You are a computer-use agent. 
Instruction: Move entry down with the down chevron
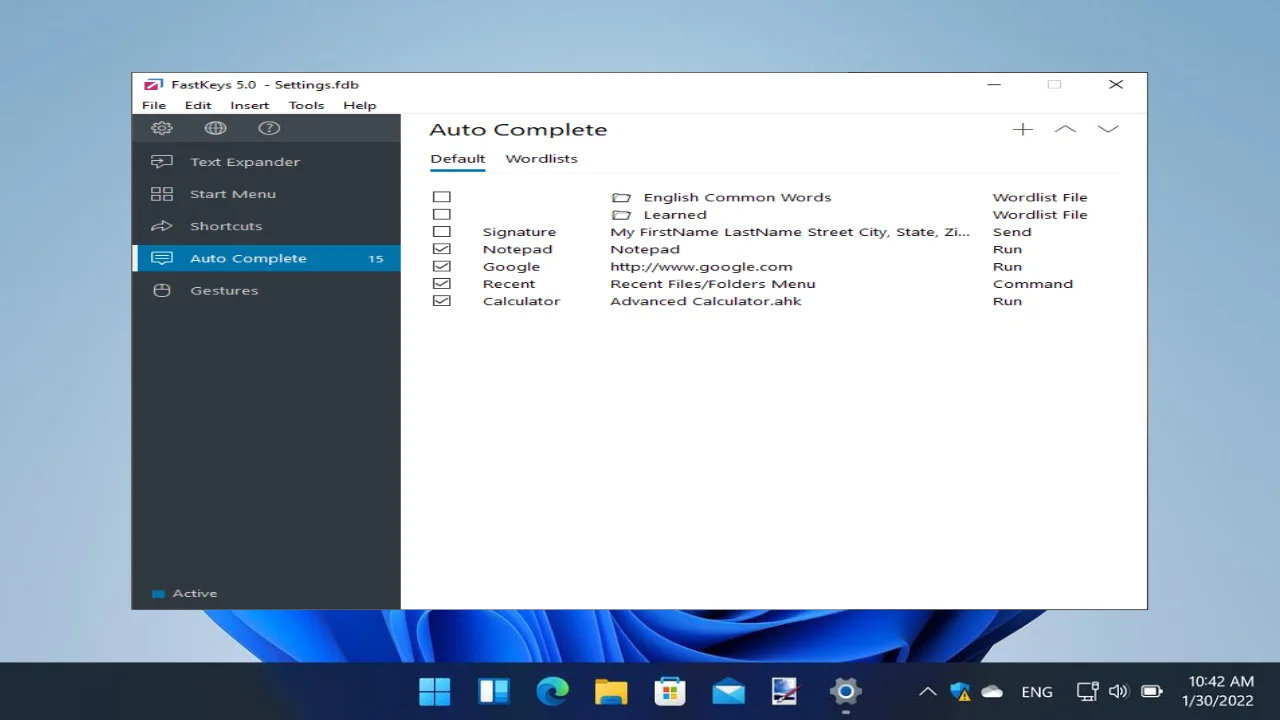(x=1108, y=129)
